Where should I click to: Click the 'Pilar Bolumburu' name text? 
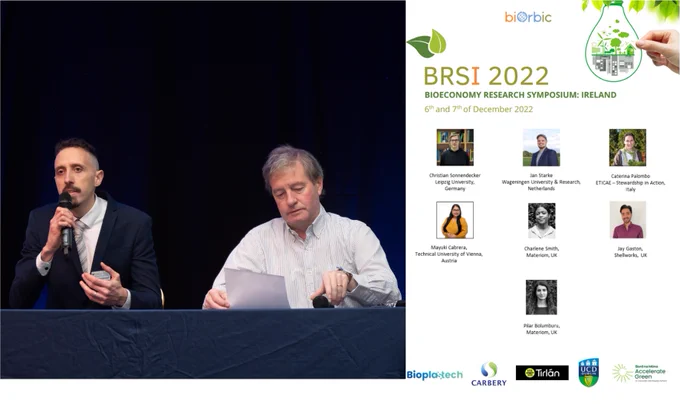pyautogui.click(x=541, y=326)
